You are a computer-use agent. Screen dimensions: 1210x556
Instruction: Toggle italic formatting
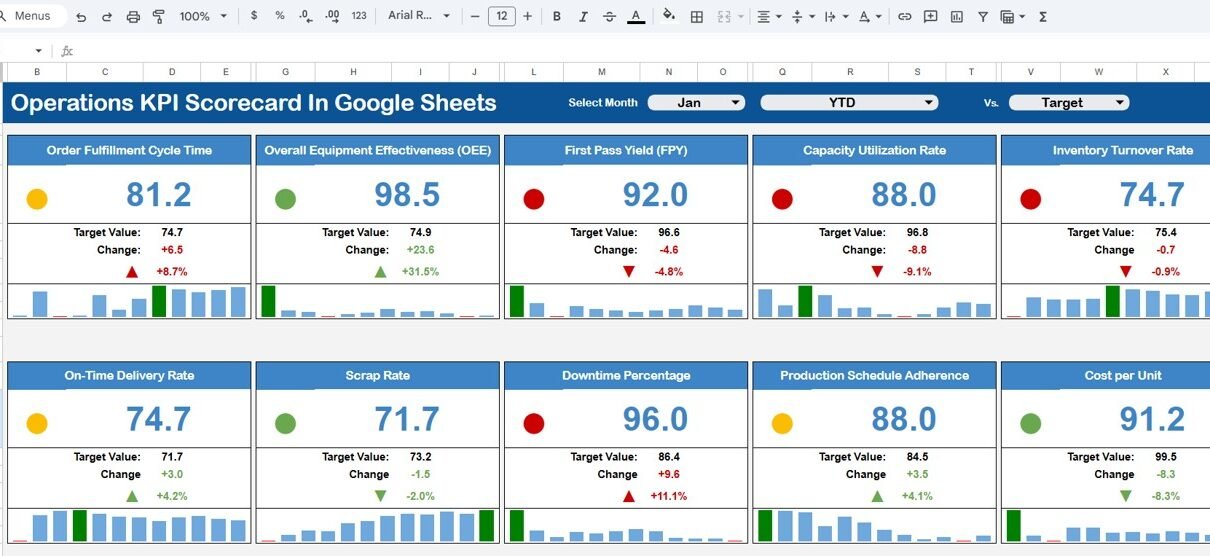[x=583, y=17]
